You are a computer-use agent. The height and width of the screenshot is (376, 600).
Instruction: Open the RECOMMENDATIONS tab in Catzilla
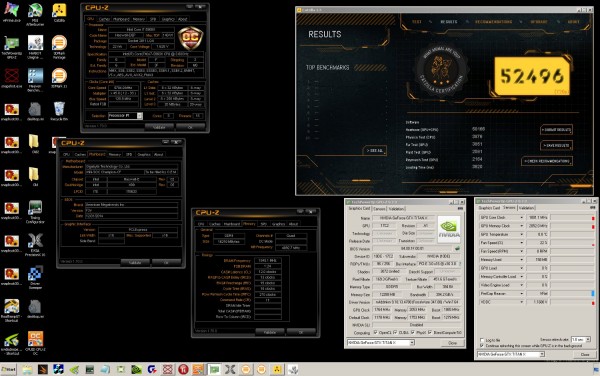pyautogui.click(x=493, y=22)
